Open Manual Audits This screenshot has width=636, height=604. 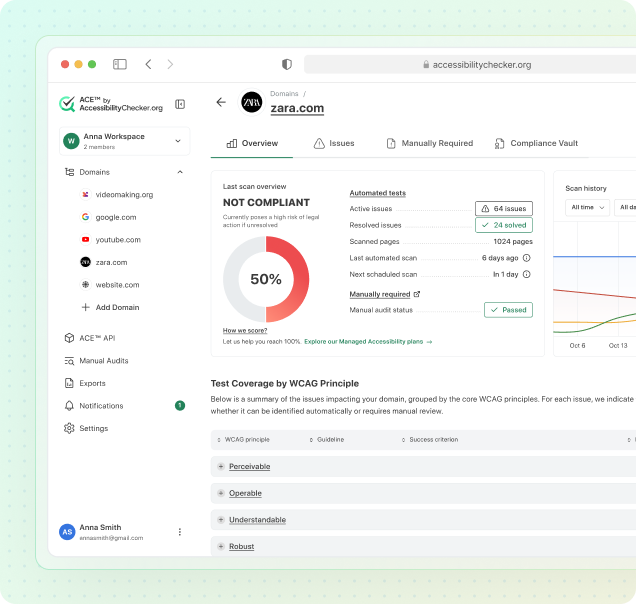click(97, 361)
